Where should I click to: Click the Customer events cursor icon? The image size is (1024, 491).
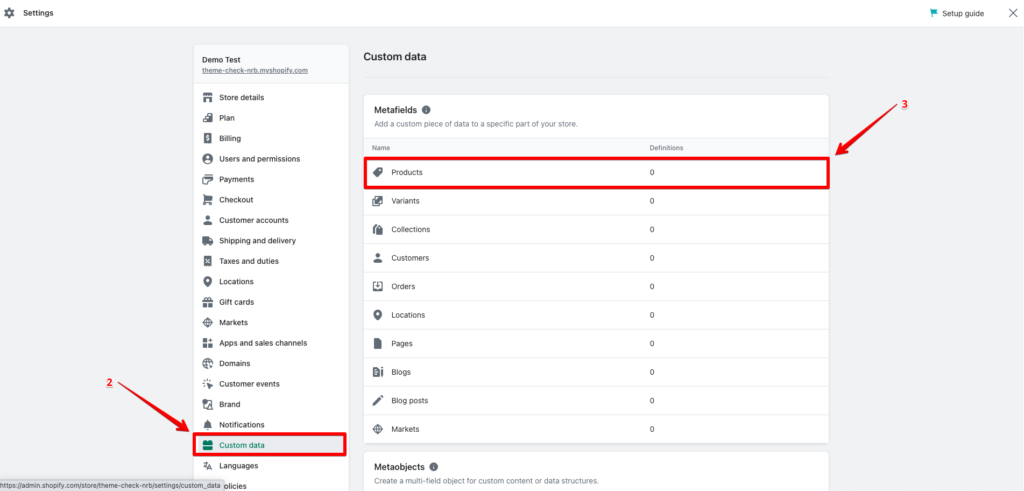click(x=208, y=384)
